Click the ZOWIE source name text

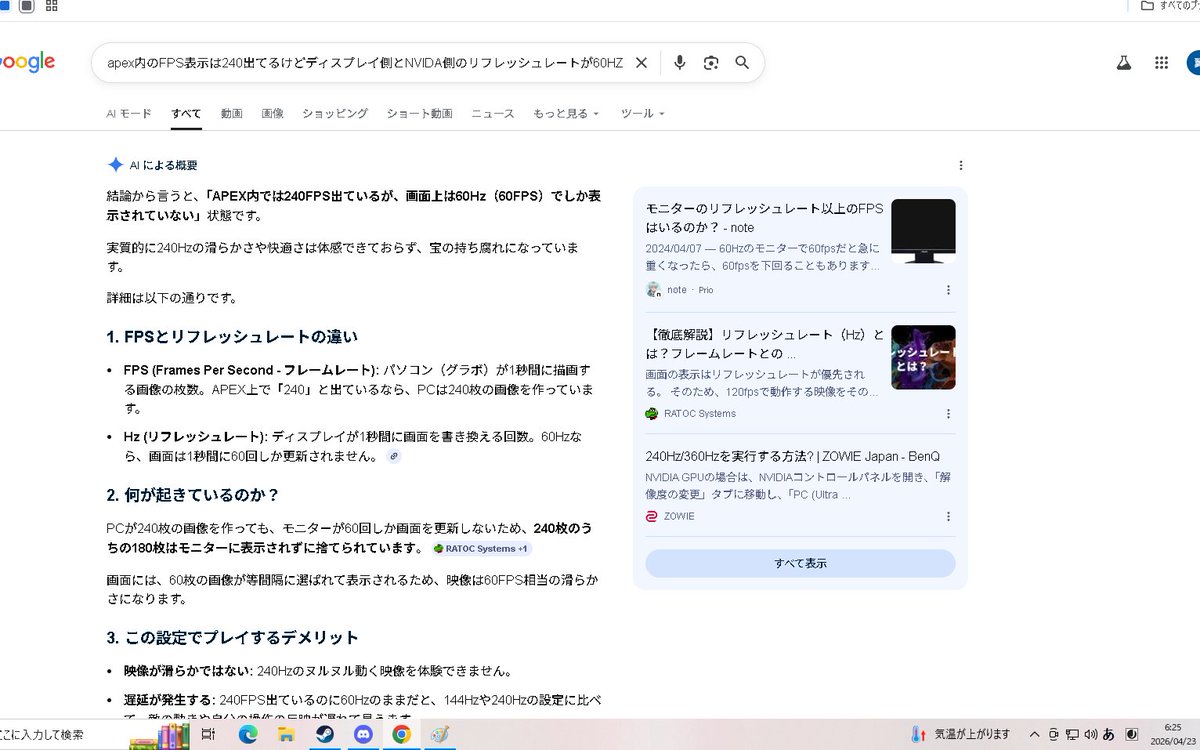679,516
